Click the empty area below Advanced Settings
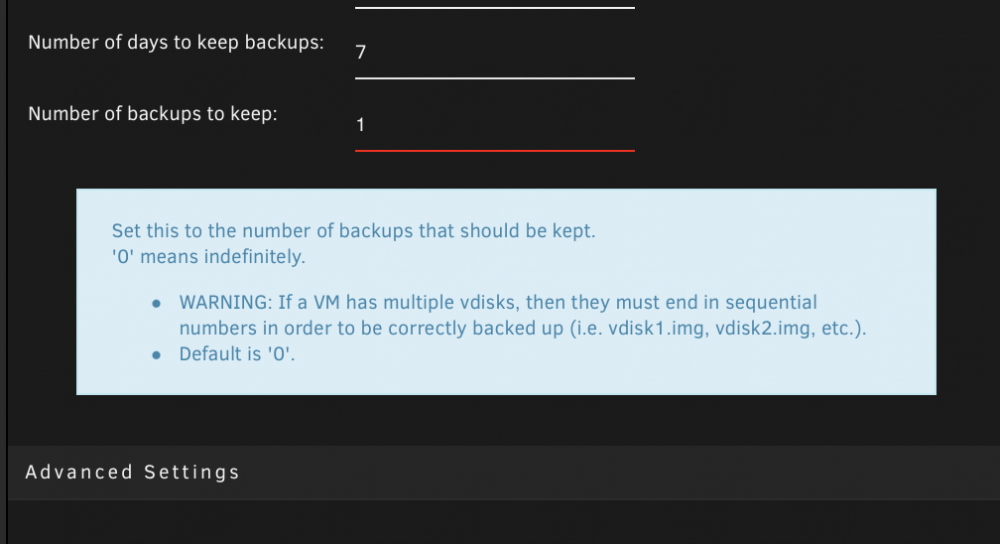Screen dimensions: 1000x544 tap(504, 522)
